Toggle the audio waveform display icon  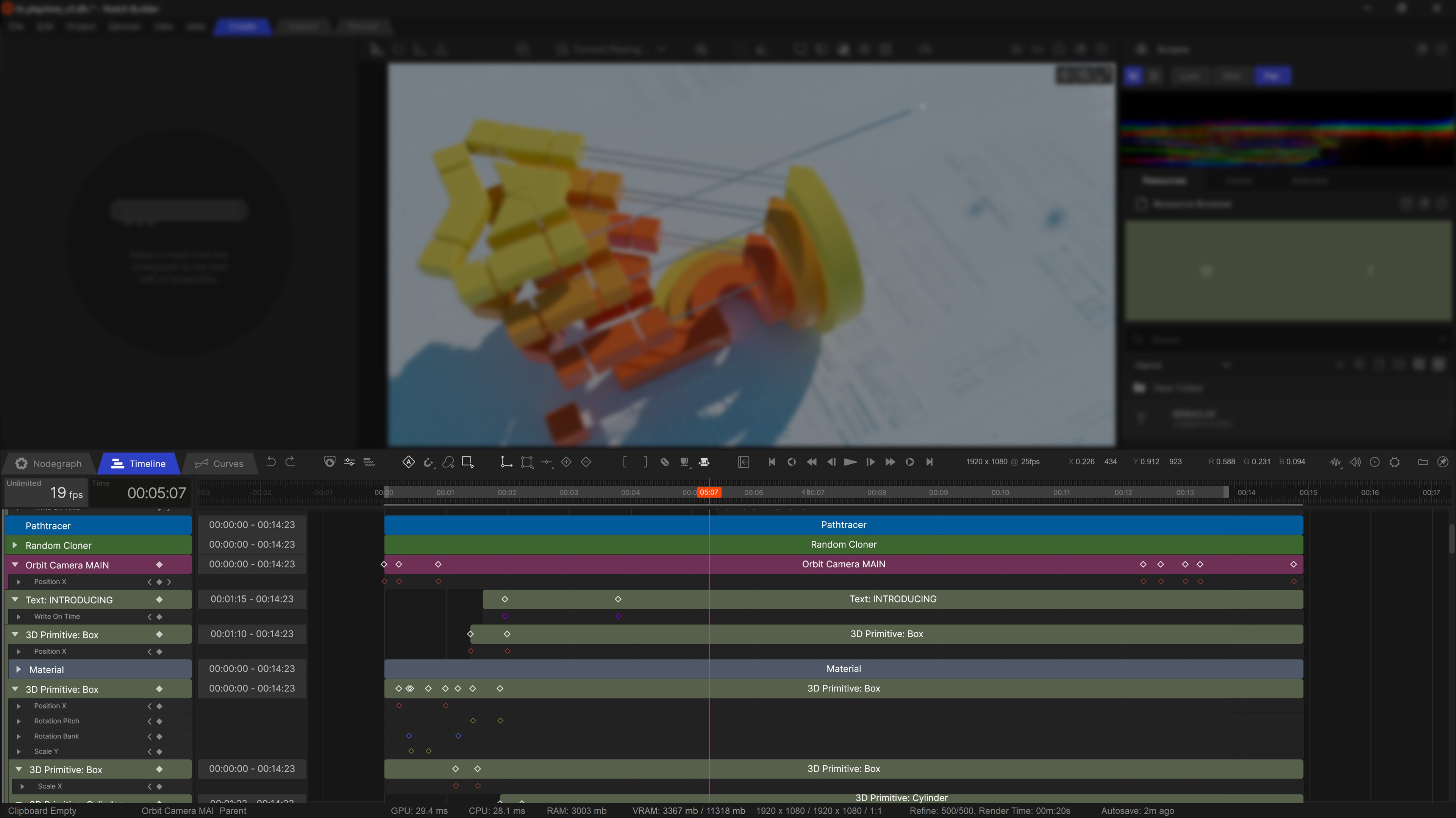[1335, 462]
